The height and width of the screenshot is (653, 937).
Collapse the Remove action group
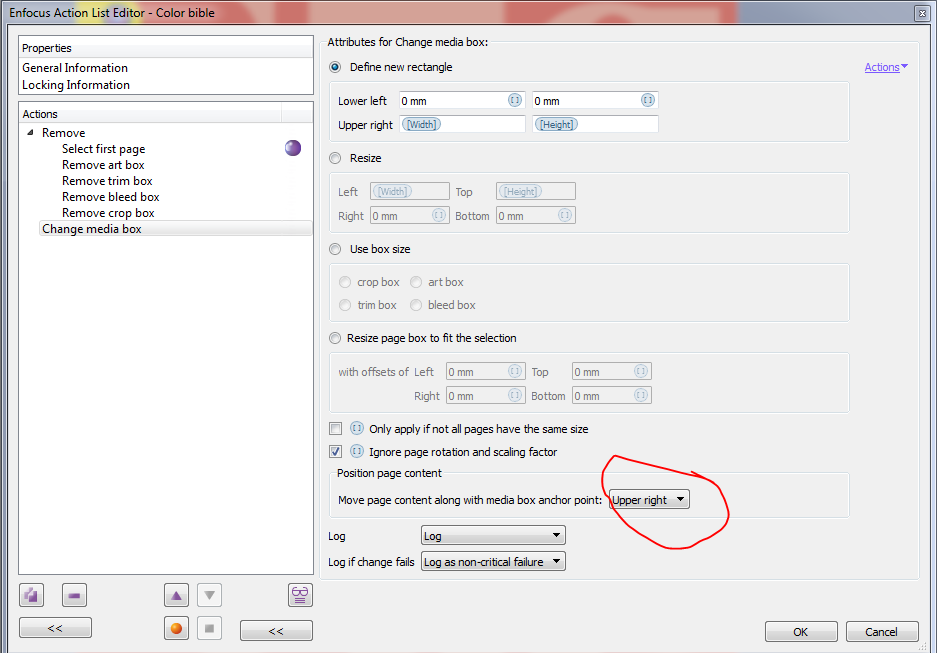pos(30,133)
